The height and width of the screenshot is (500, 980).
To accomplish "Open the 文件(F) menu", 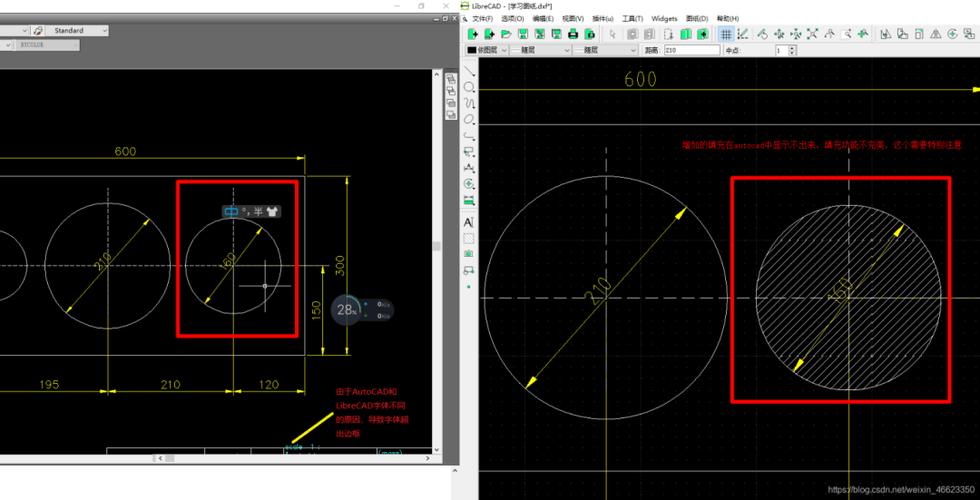I will tap(482, 18).
